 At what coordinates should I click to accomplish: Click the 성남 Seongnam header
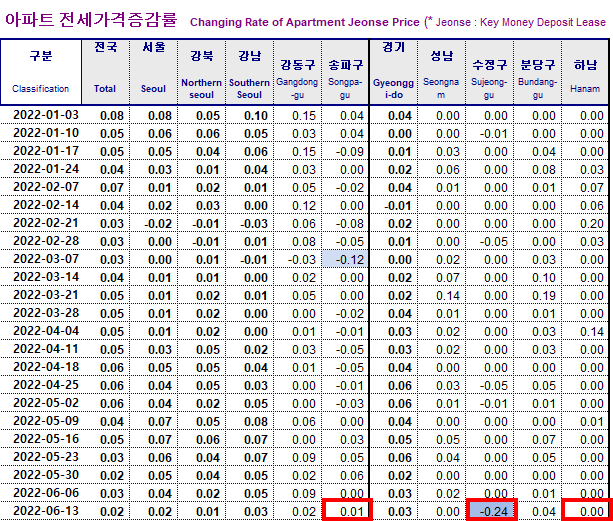coord(441,72)
